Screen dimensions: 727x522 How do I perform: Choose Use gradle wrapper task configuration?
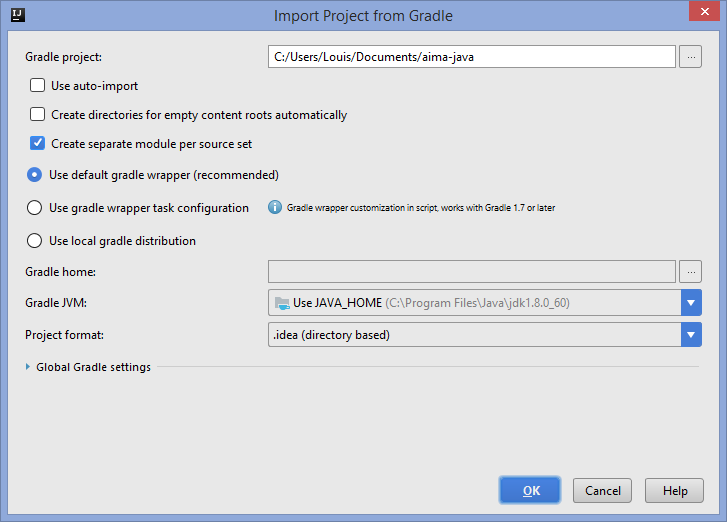35,208
